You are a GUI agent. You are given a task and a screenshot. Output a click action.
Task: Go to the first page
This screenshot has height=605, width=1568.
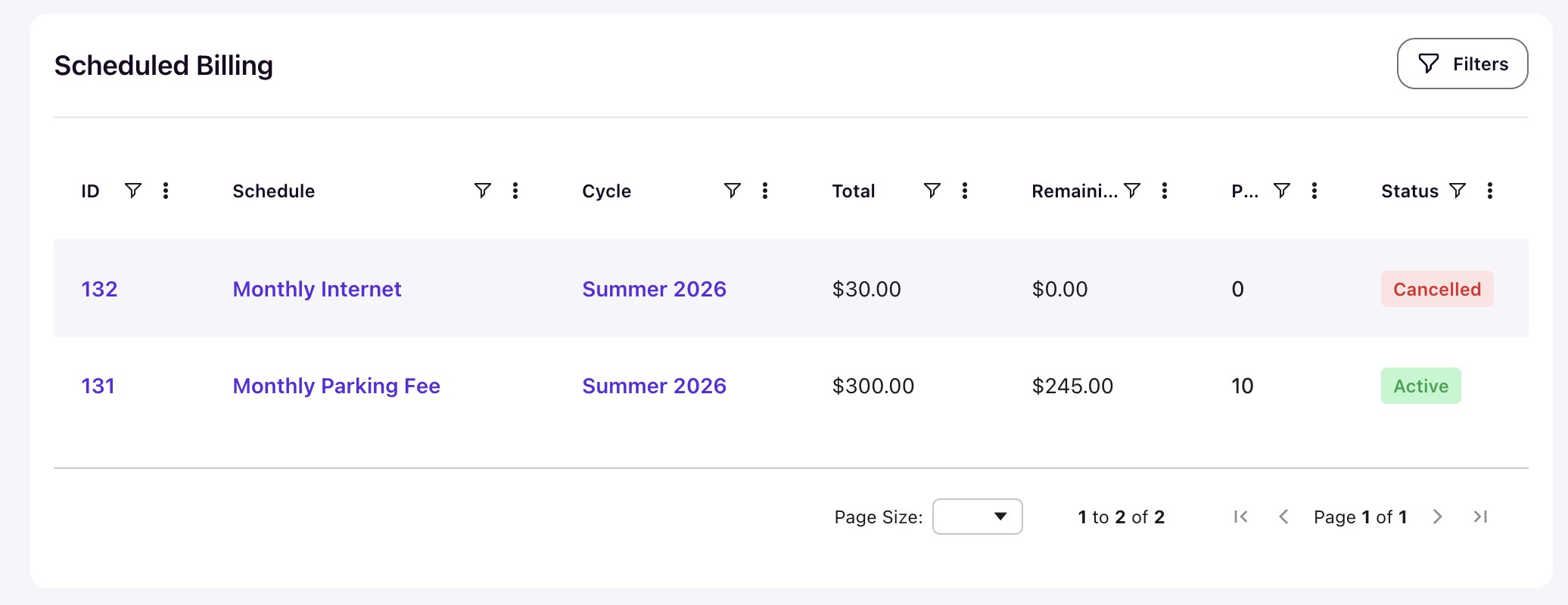pos(1241,517)
